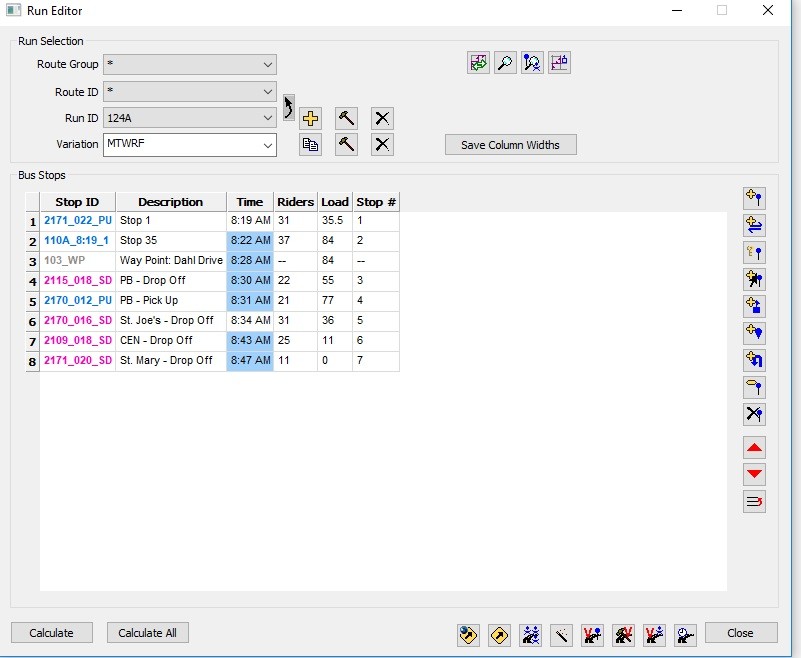Delete the variation with the Variation X icon
Viewport: 801px width, 658px height.
pyautogui.click(x=382, y=145)
